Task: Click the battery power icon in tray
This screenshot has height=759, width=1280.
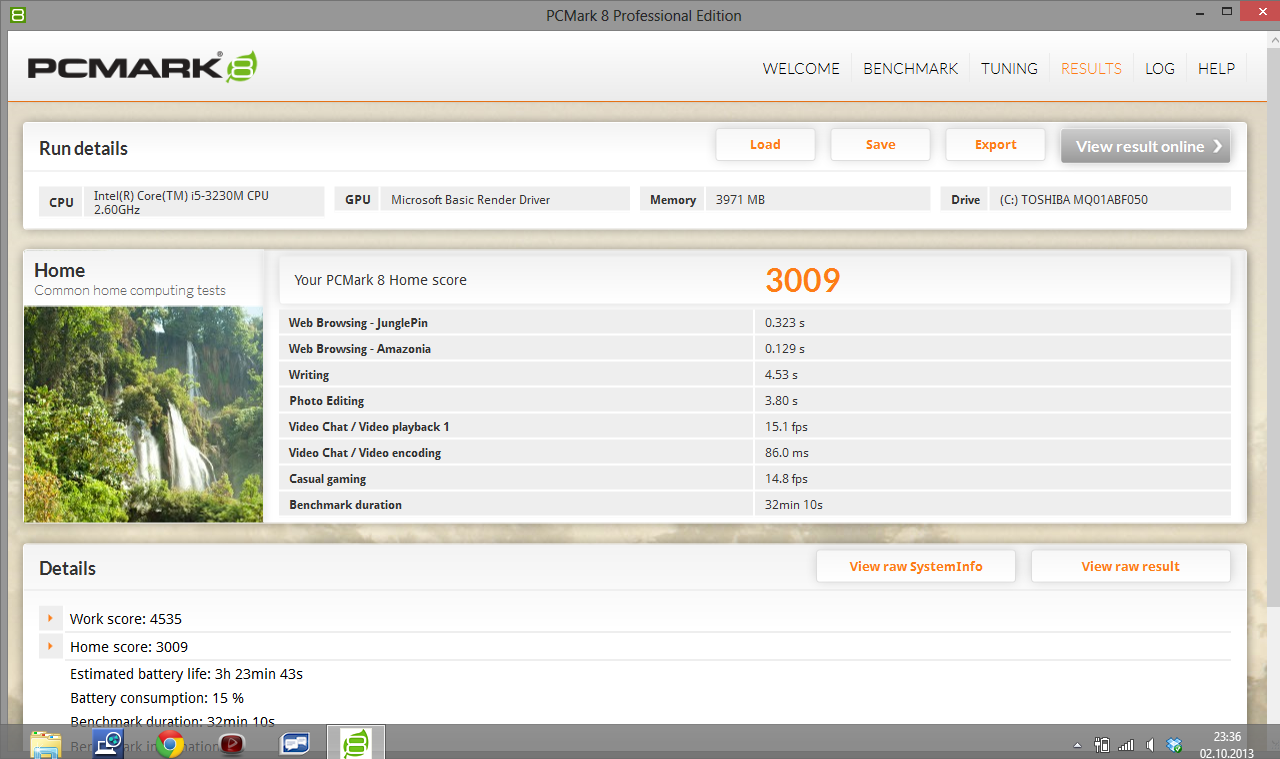Action: point(1102,745)
